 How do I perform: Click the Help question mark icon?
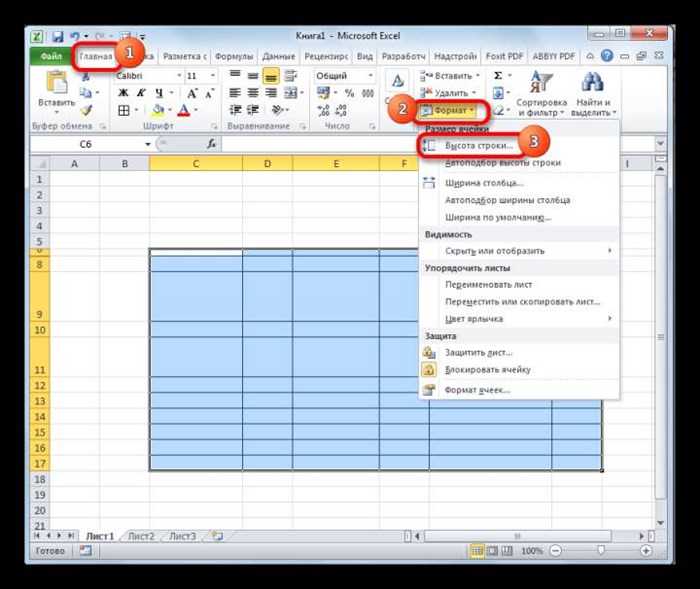[607, 56]
